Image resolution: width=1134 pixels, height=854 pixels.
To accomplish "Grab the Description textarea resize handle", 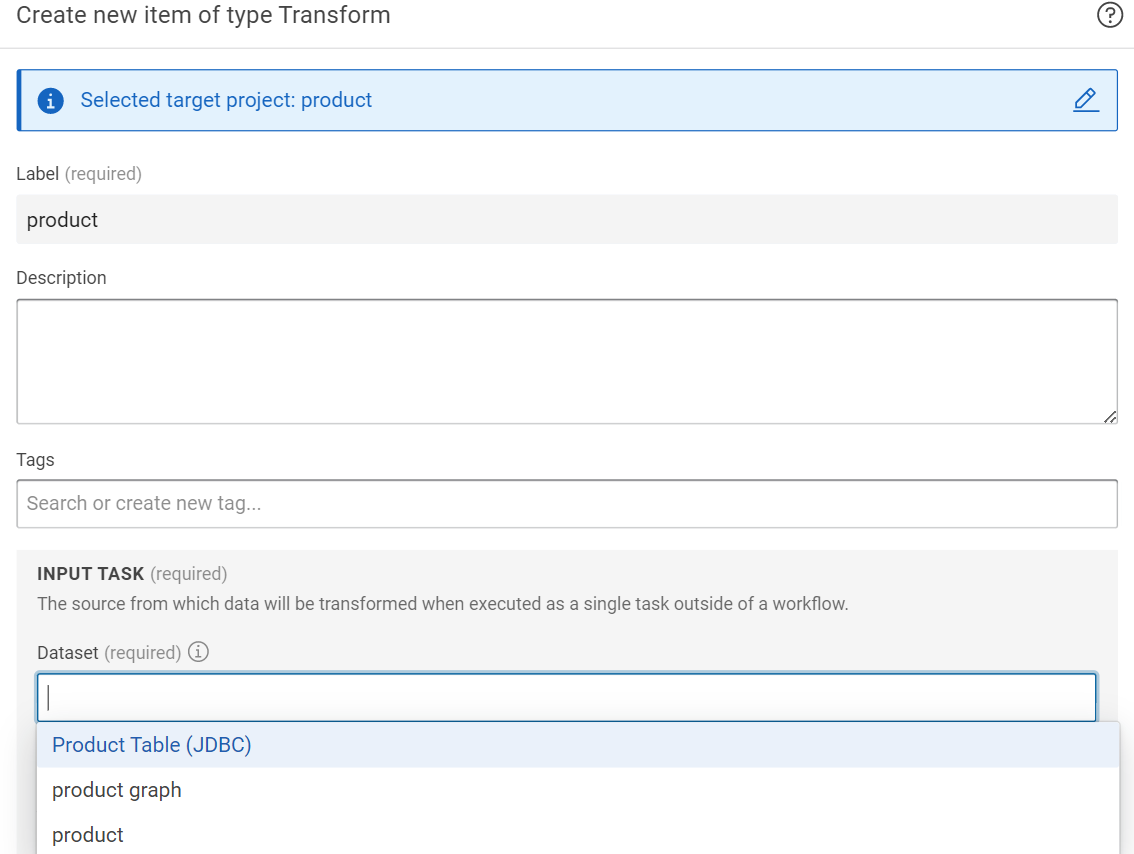I will pyautogui.click(x=1110, y=417).
